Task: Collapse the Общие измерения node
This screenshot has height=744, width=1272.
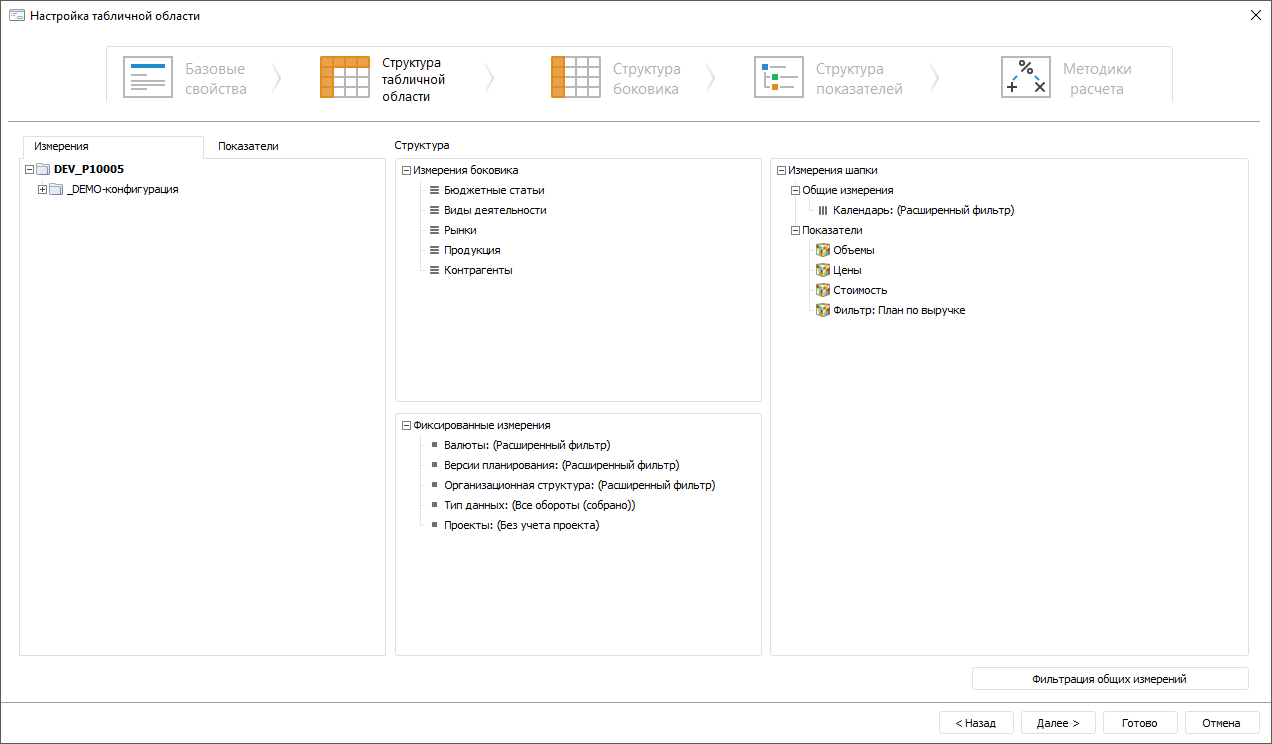Action: click(x=795, y=190)
